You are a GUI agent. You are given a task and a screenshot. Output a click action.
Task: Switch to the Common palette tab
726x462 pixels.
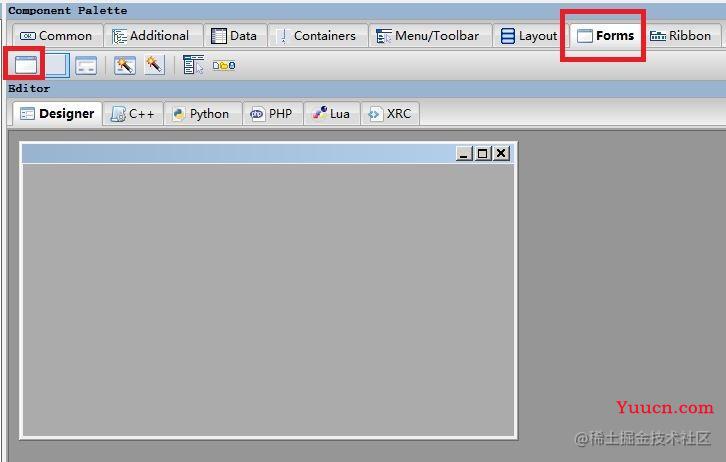coord(56,36)
